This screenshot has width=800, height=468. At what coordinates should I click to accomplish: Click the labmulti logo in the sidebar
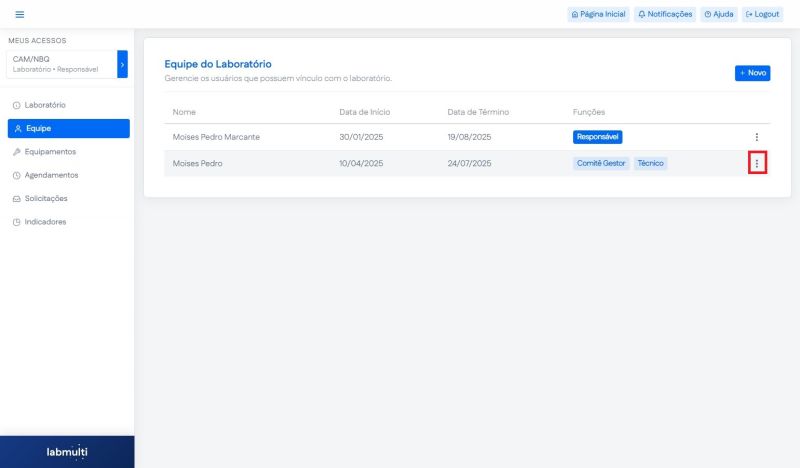coord(67,452)
